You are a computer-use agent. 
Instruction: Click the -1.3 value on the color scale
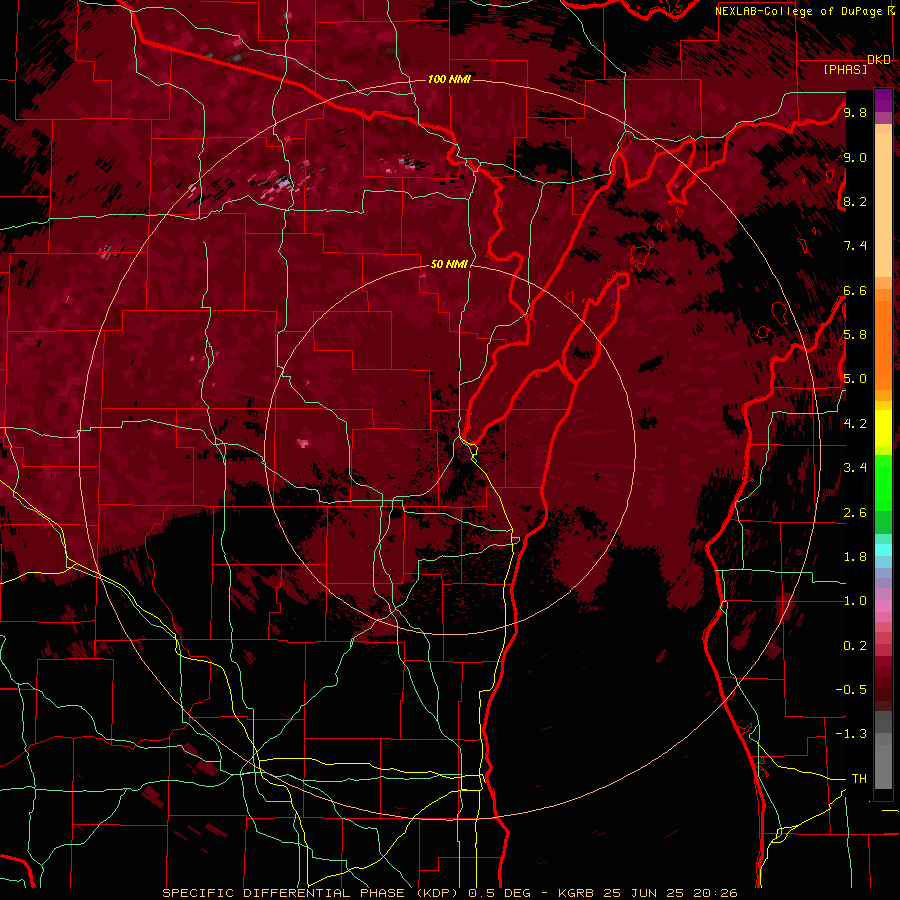click(x=851, y=734)
